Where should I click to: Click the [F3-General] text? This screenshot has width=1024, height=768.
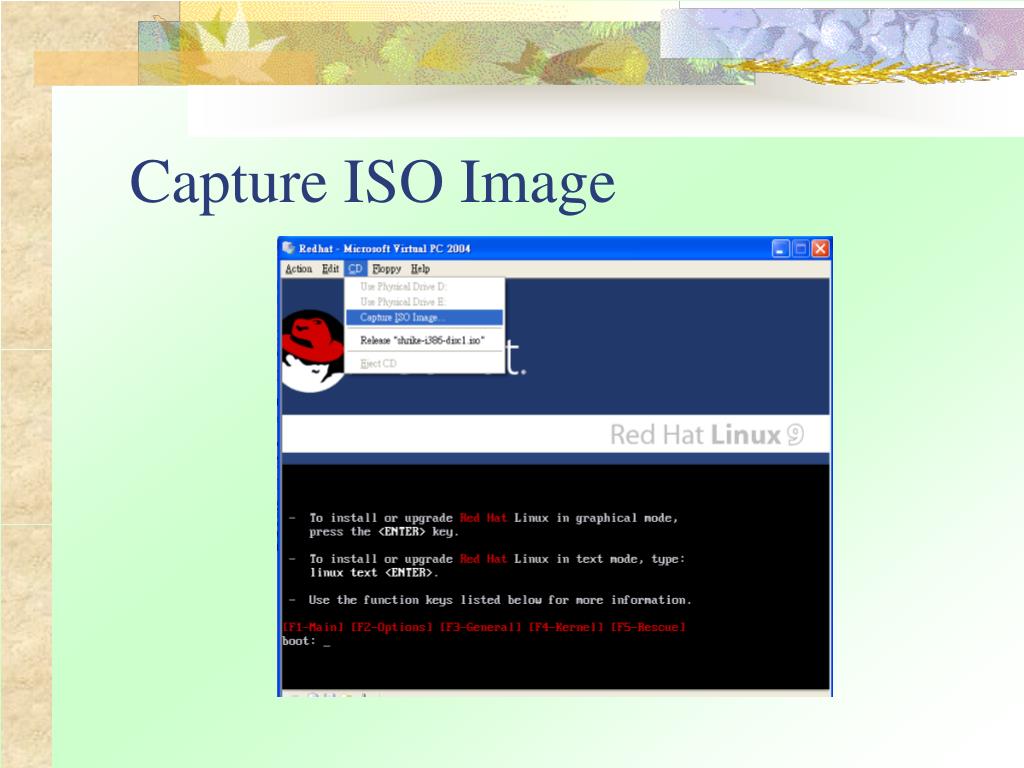(481, 628)
